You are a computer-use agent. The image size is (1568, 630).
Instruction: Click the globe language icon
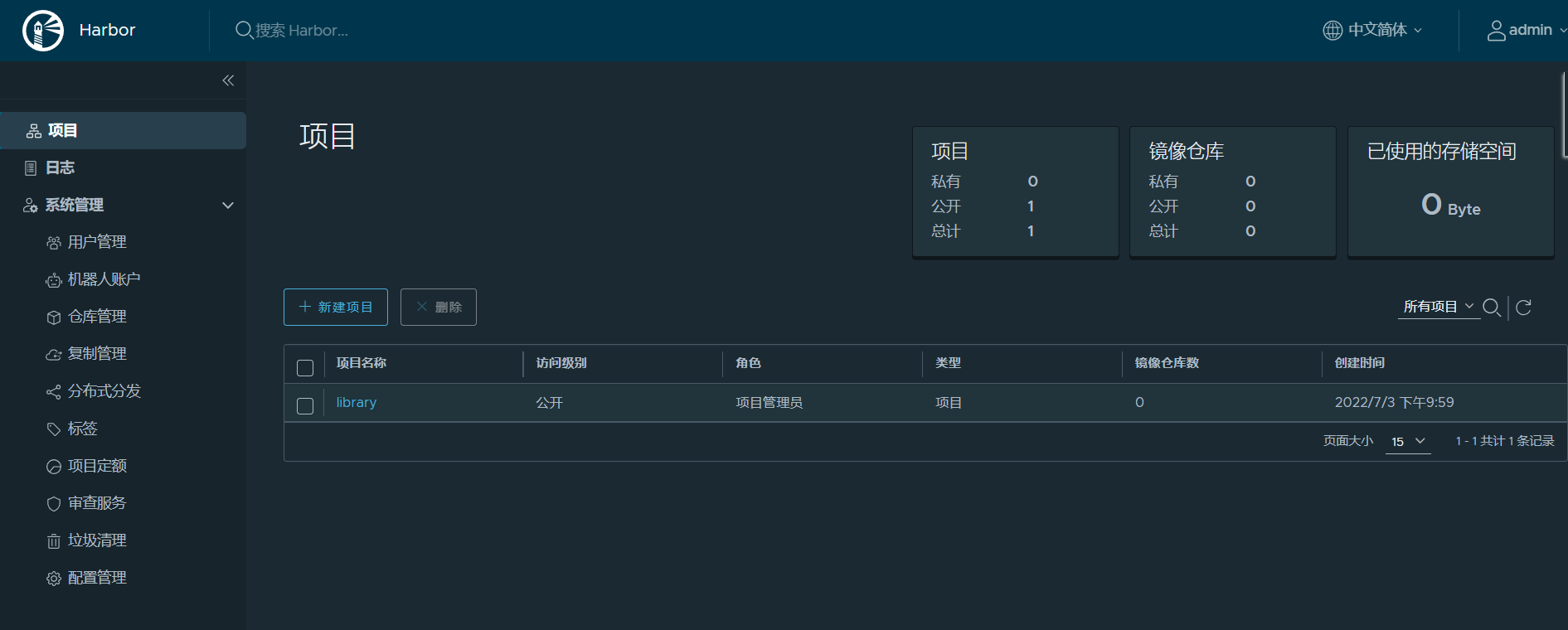pos(1333,30)
